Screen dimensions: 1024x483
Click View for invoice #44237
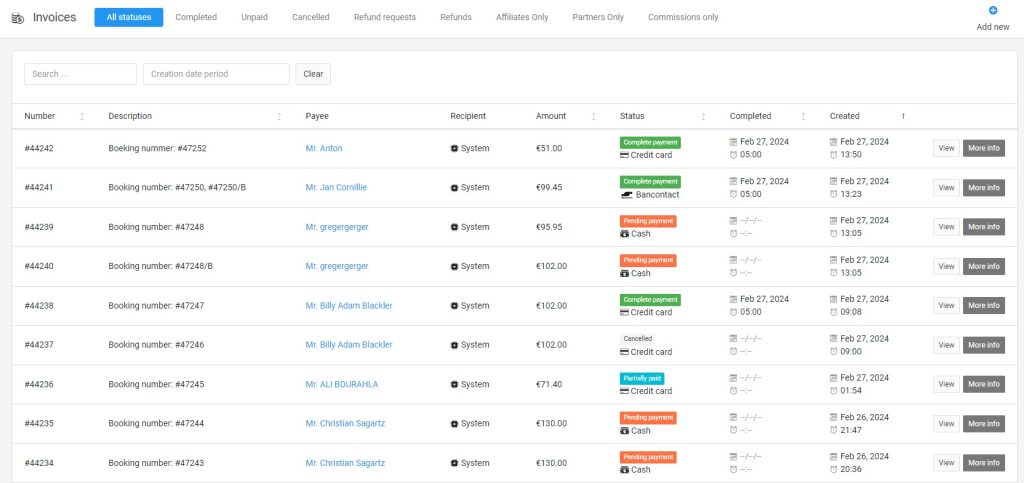coord(946,345)
